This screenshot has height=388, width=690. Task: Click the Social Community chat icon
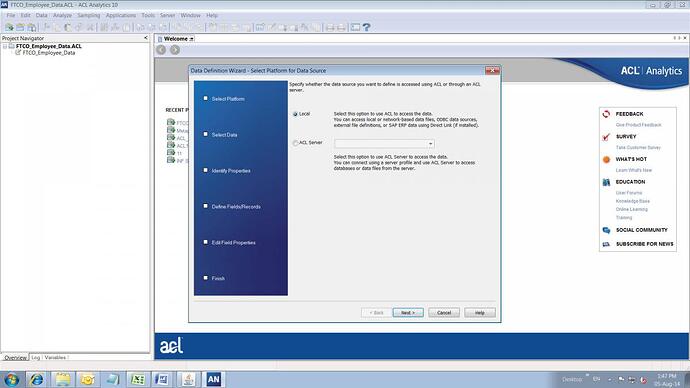606,230
